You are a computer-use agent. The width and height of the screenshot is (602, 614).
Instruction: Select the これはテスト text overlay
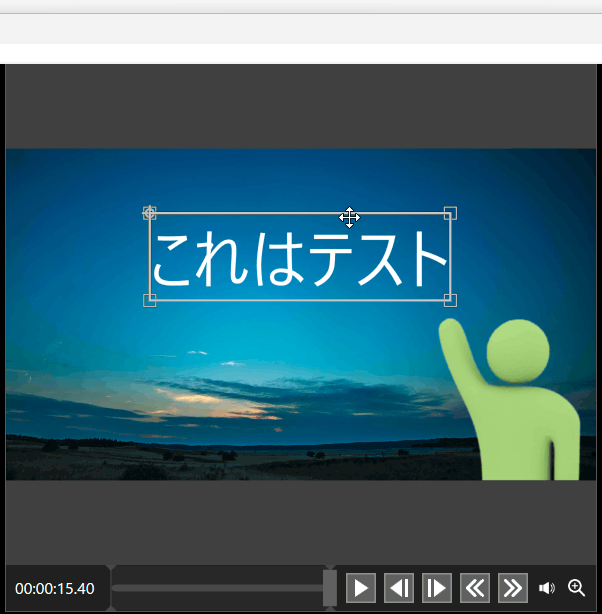click(x=300, y=258)
